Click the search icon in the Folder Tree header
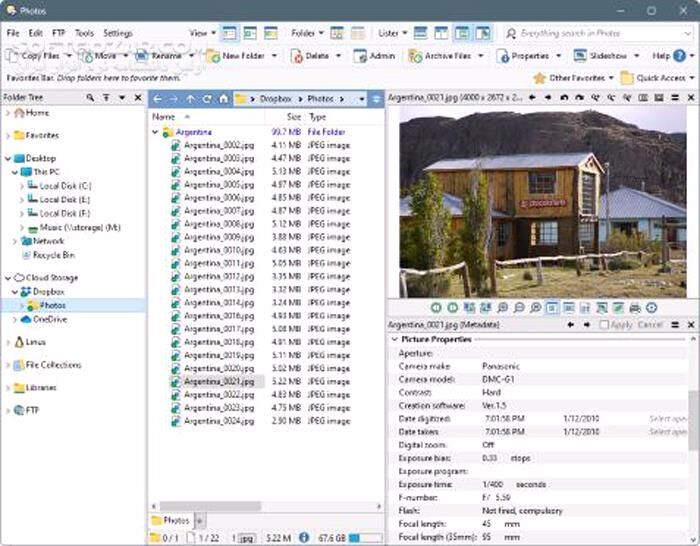Screen dimensions: 700x546 [90, 98]
